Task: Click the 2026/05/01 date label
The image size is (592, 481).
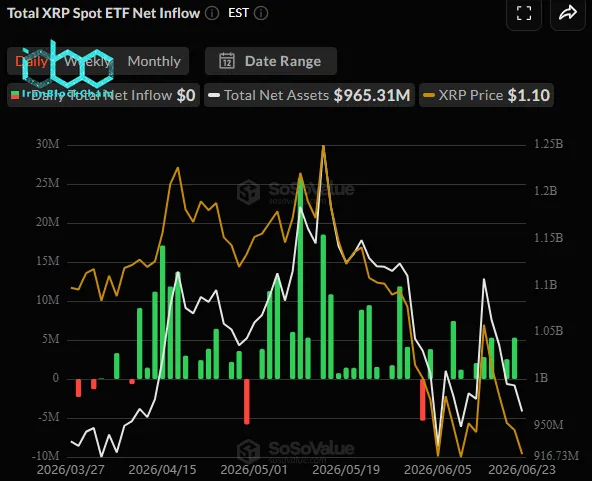Action: pos(254,470)
